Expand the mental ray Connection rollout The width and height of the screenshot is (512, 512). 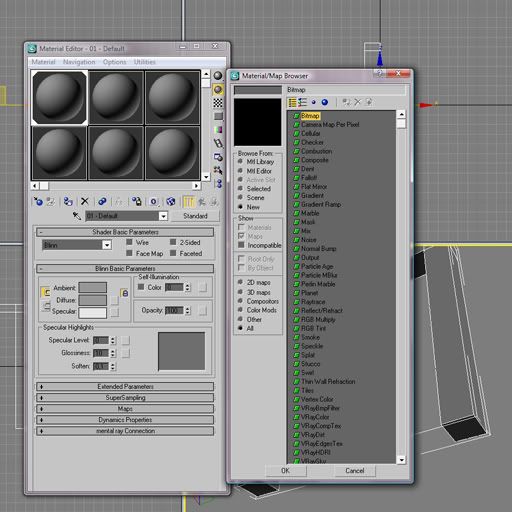point(125,431)
